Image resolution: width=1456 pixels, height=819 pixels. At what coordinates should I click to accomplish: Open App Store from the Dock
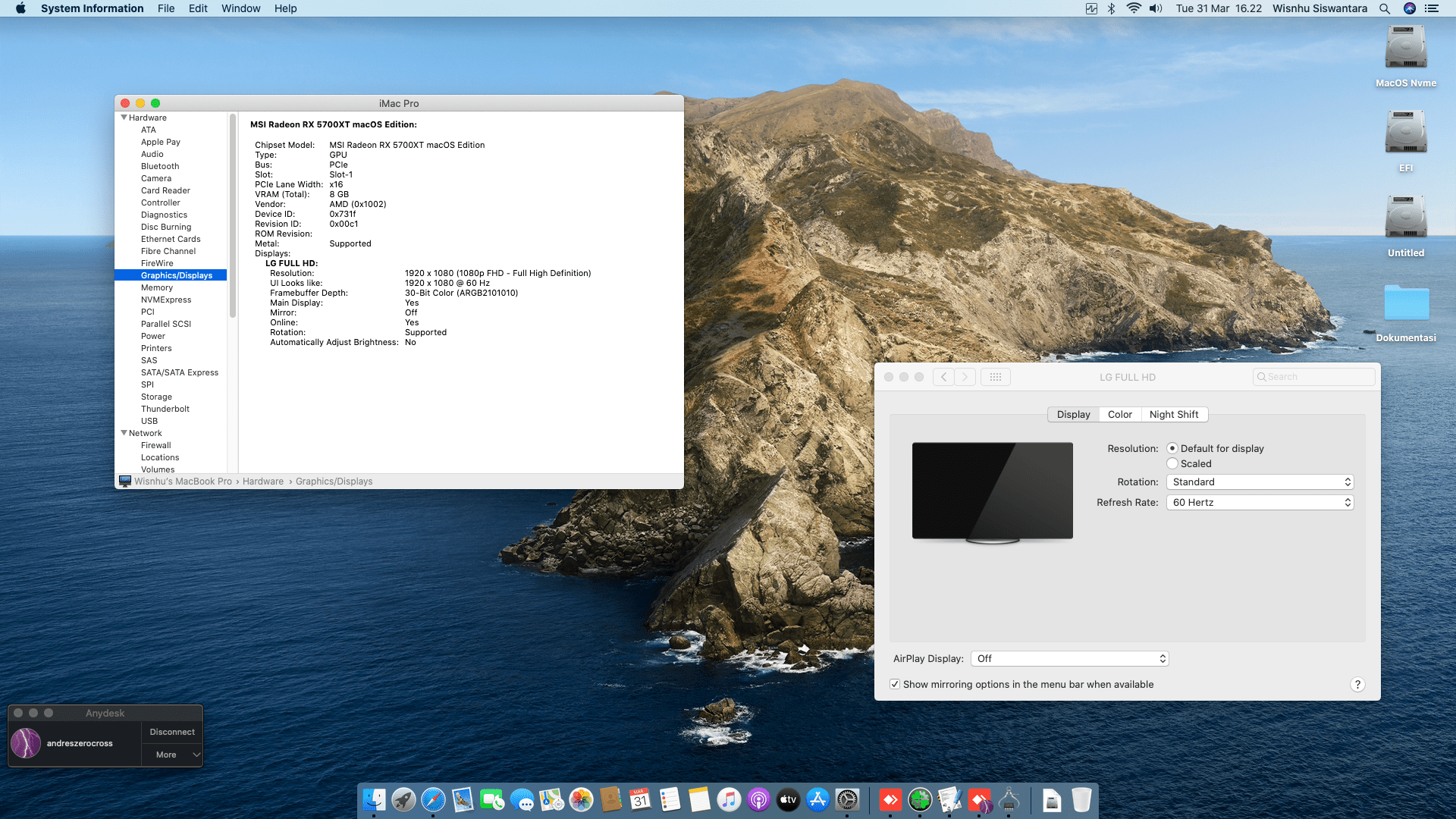click(817, 799)
